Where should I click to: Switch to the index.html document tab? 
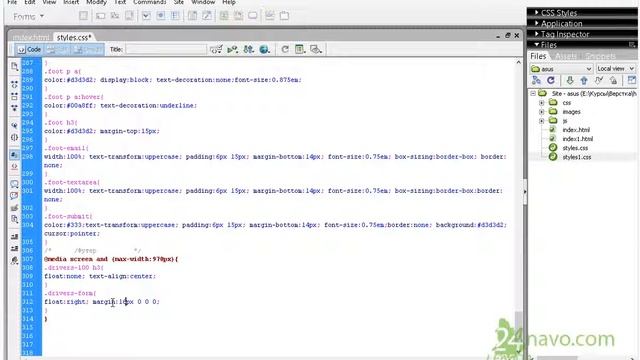tap(31, 37)
